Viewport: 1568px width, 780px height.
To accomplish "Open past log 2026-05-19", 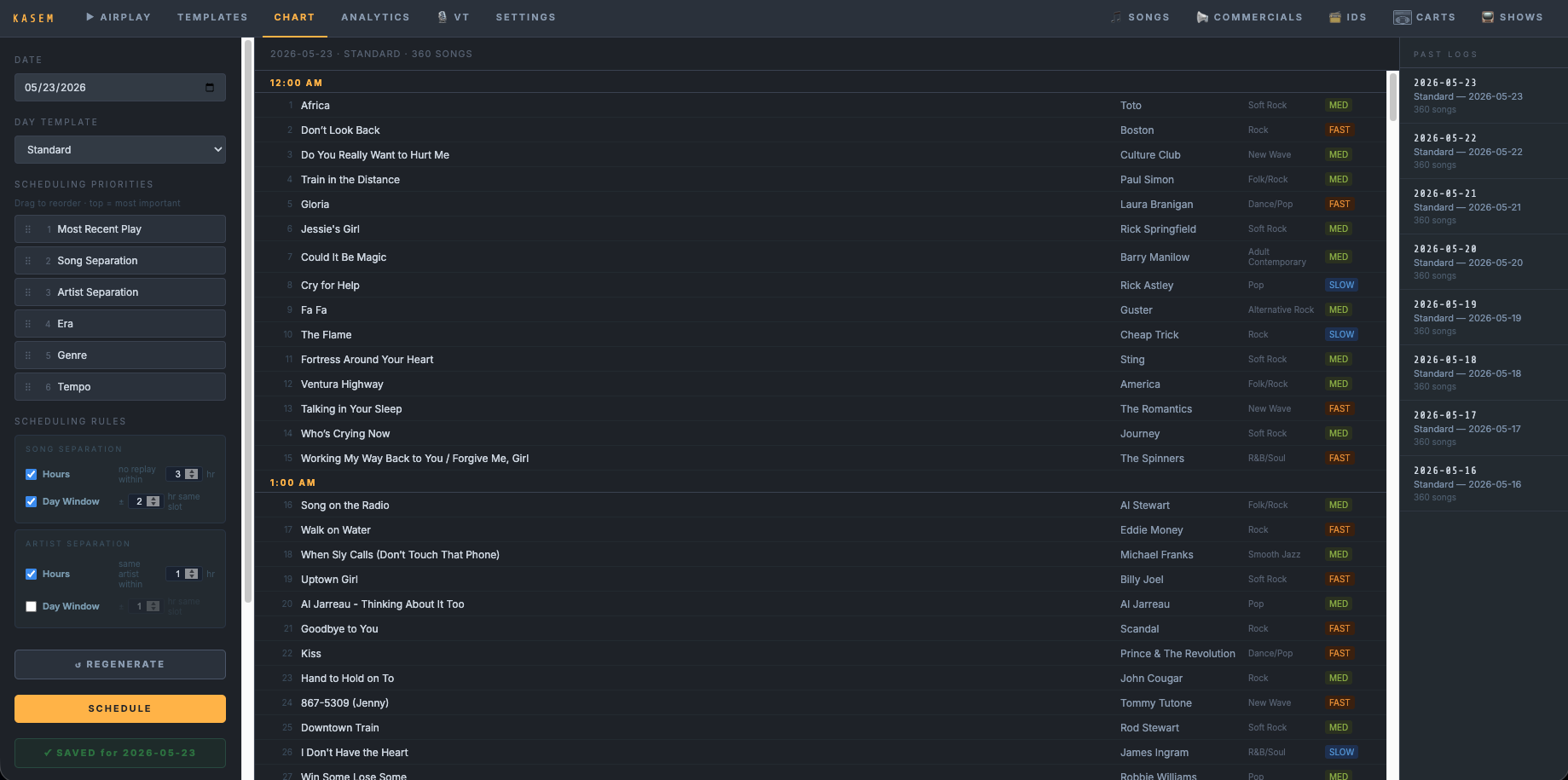I will [x=1484, y=317].
